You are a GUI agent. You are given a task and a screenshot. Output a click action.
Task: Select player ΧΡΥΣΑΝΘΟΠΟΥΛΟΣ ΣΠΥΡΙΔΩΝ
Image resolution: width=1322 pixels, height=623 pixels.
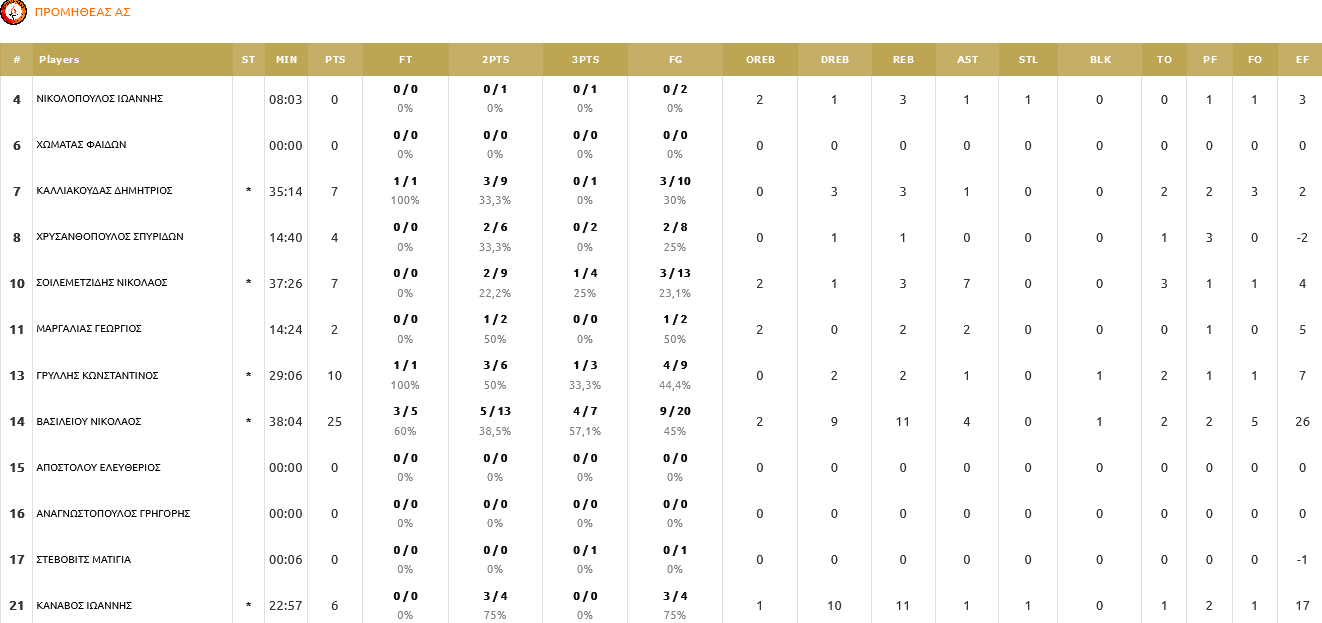tap(109, 237)
